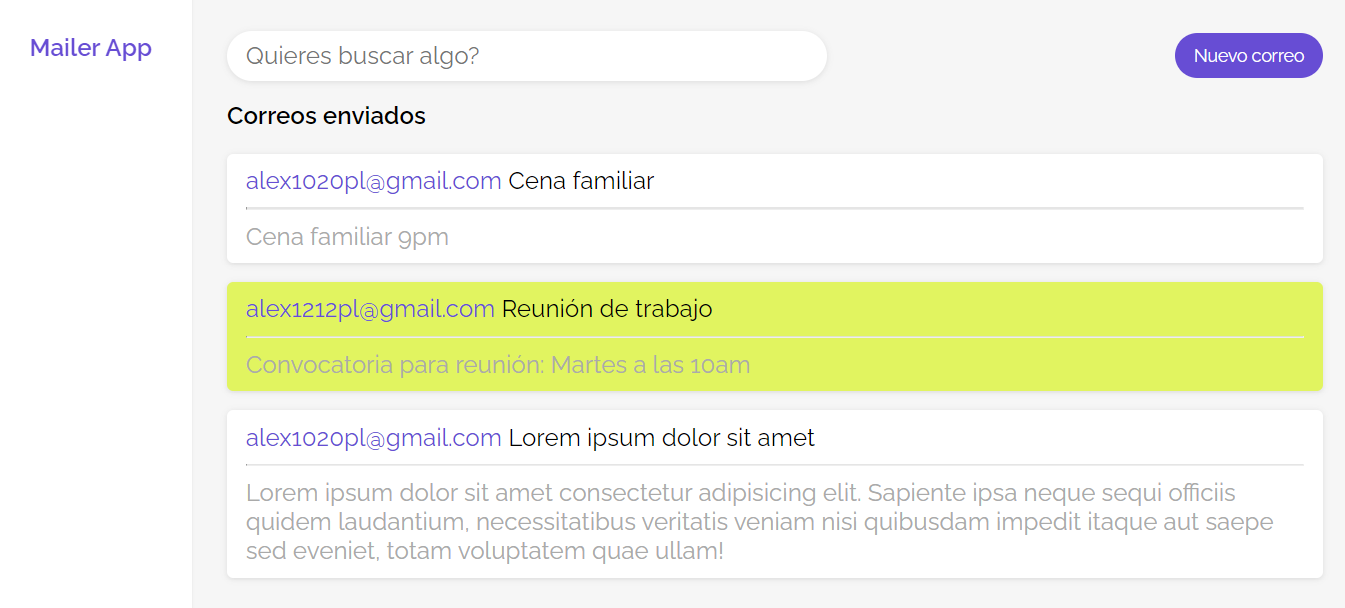1345x608 pixels.
Task: Select the alex1020pl@gmail.com address in Cena familiar
Action: (374, 181)
